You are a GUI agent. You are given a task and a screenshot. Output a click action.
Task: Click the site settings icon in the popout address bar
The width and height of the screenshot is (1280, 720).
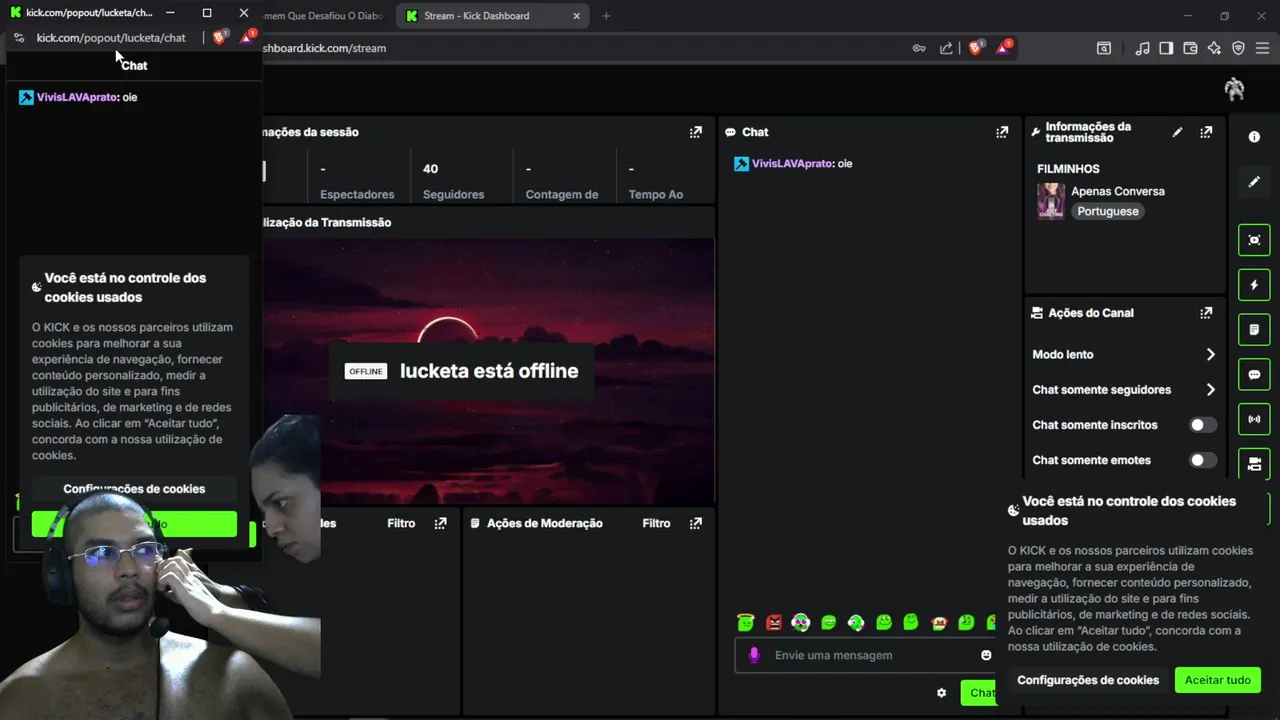coord(19,37)
